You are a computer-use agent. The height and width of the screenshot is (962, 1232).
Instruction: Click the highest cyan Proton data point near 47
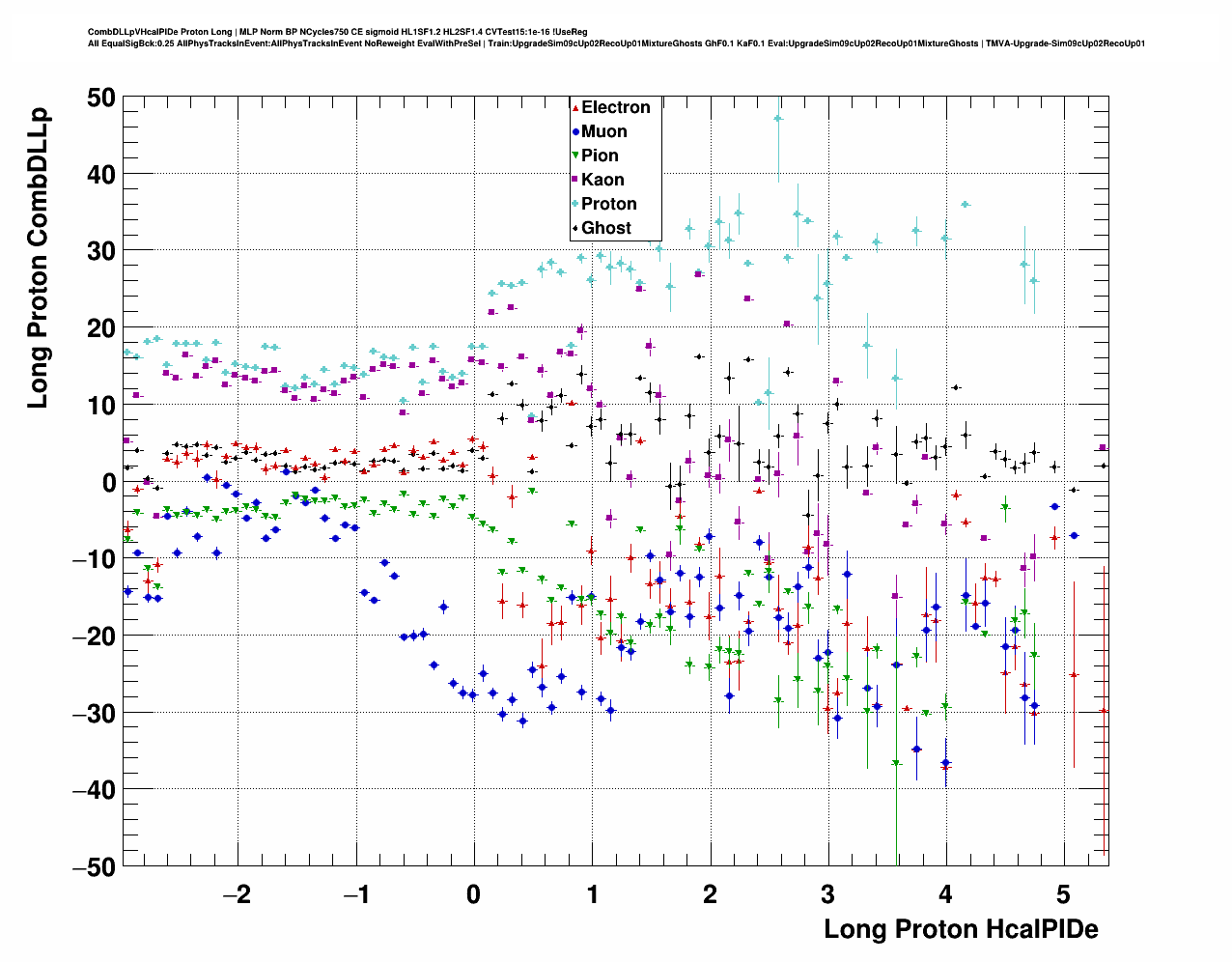coord(778,119)
